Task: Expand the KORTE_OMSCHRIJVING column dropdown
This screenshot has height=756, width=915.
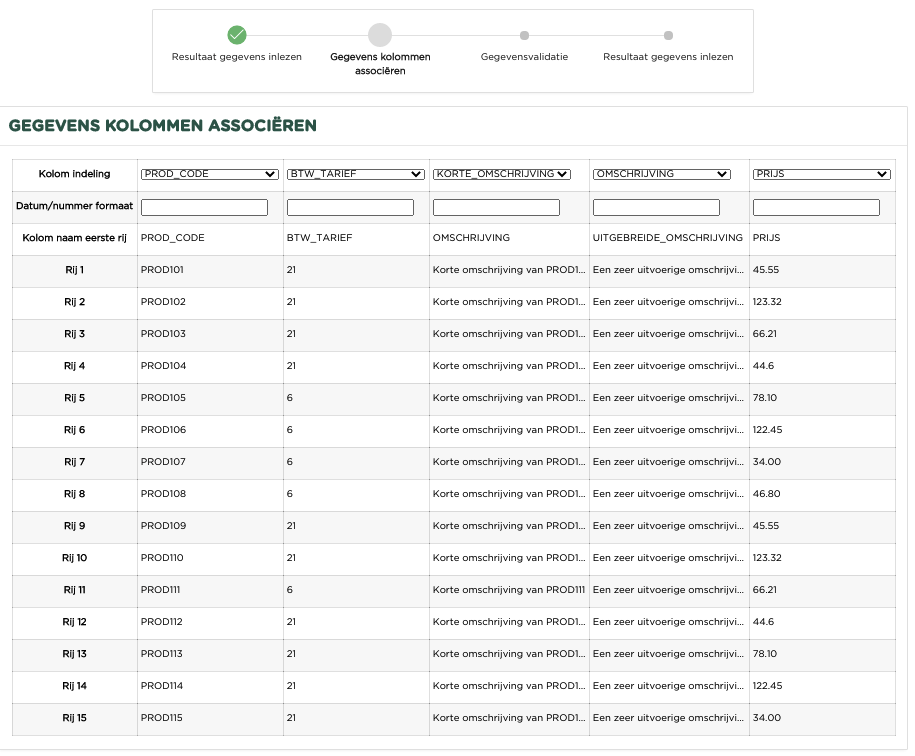Action: click(x=501, y=174)
